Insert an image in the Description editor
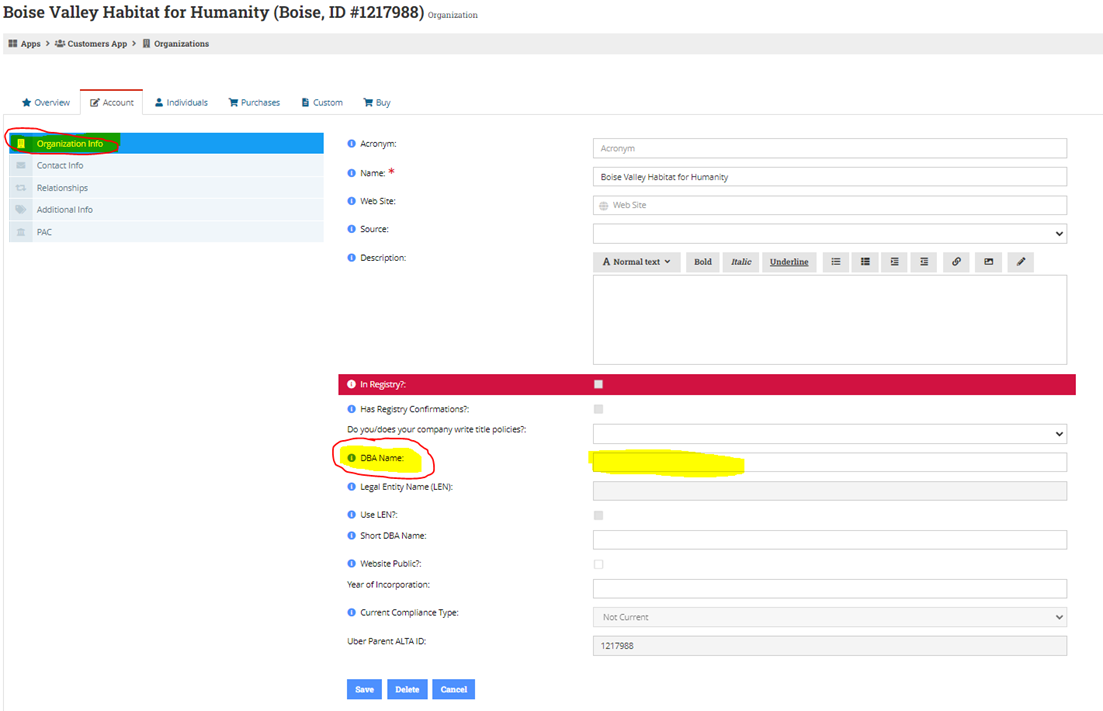Viewport: 1103px width, 711px height. (988, 262)
